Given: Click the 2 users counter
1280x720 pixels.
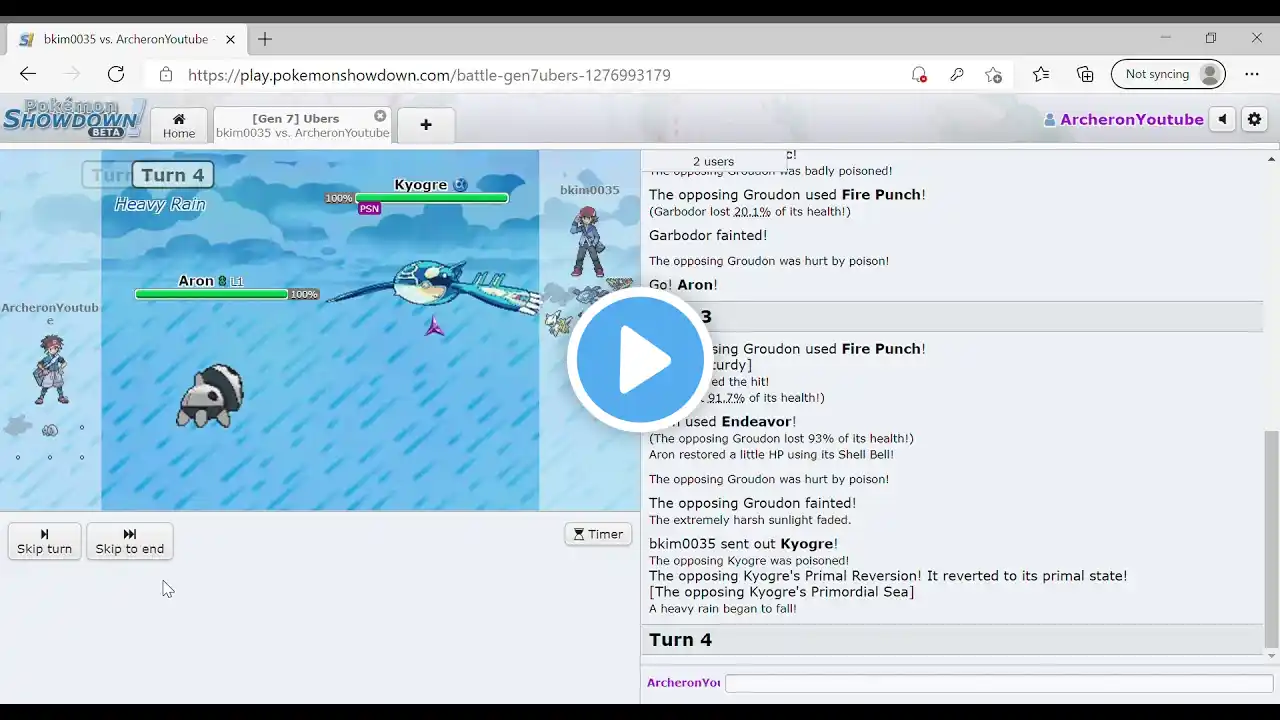Looking at the screenshot, I should pos(714,161).
